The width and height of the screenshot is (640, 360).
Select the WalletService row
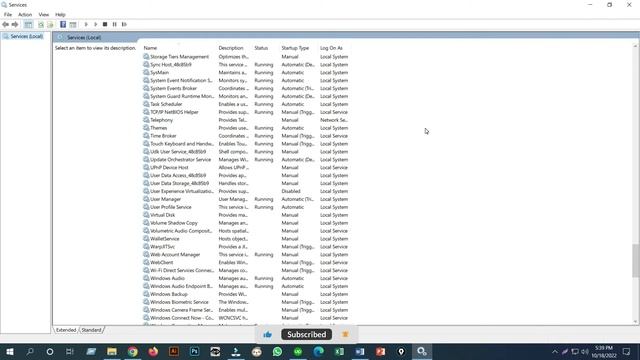point(246,239)
